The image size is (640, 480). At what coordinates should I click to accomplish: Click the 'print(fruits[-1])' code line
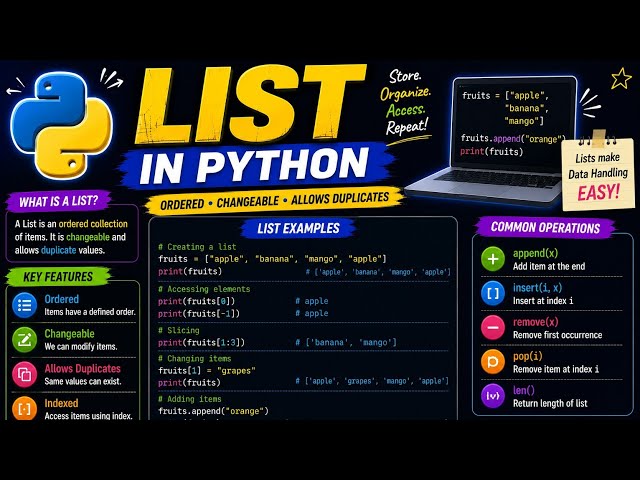199,313
